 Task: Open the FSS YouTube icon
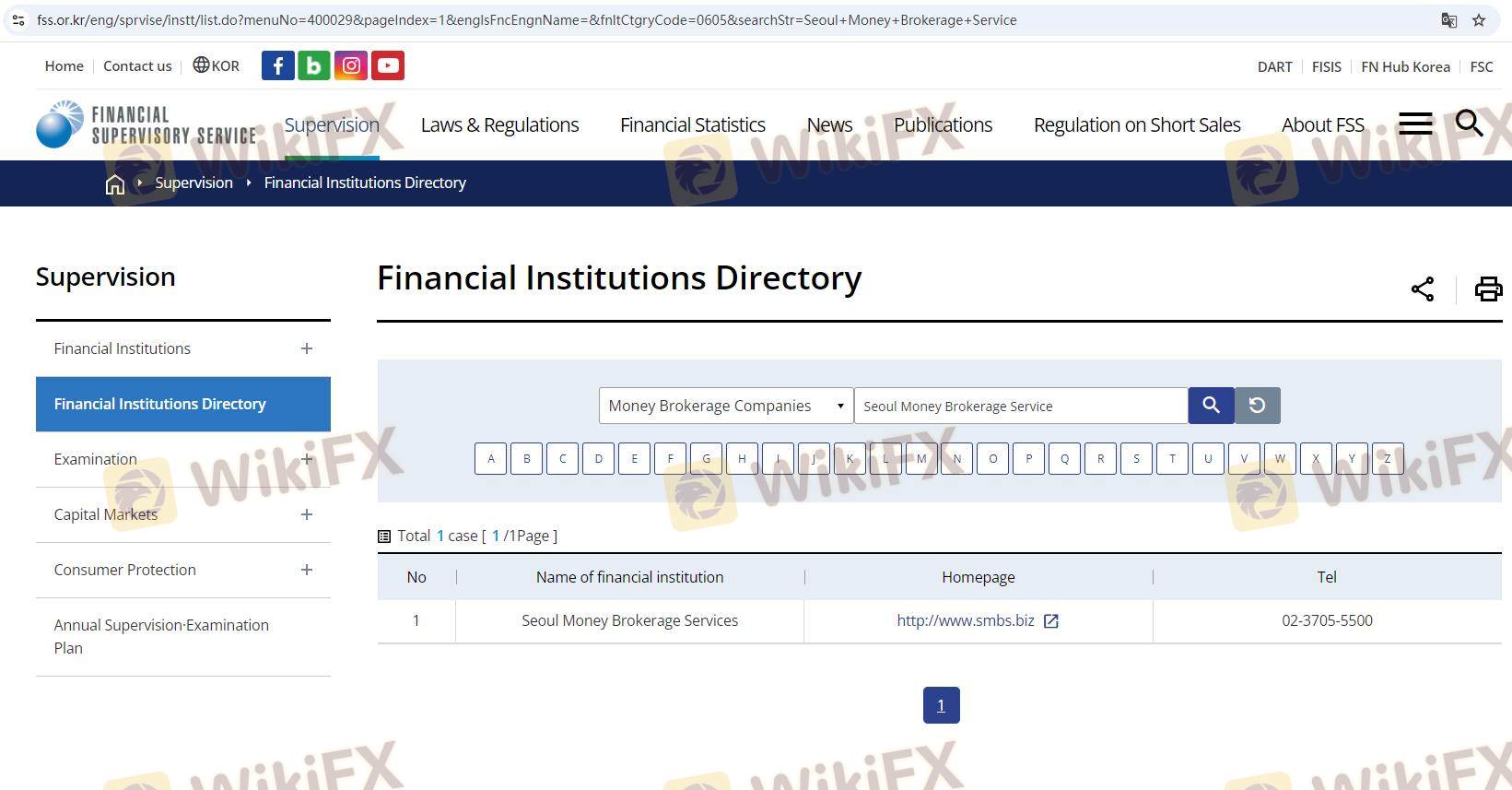tap(388, 65)
